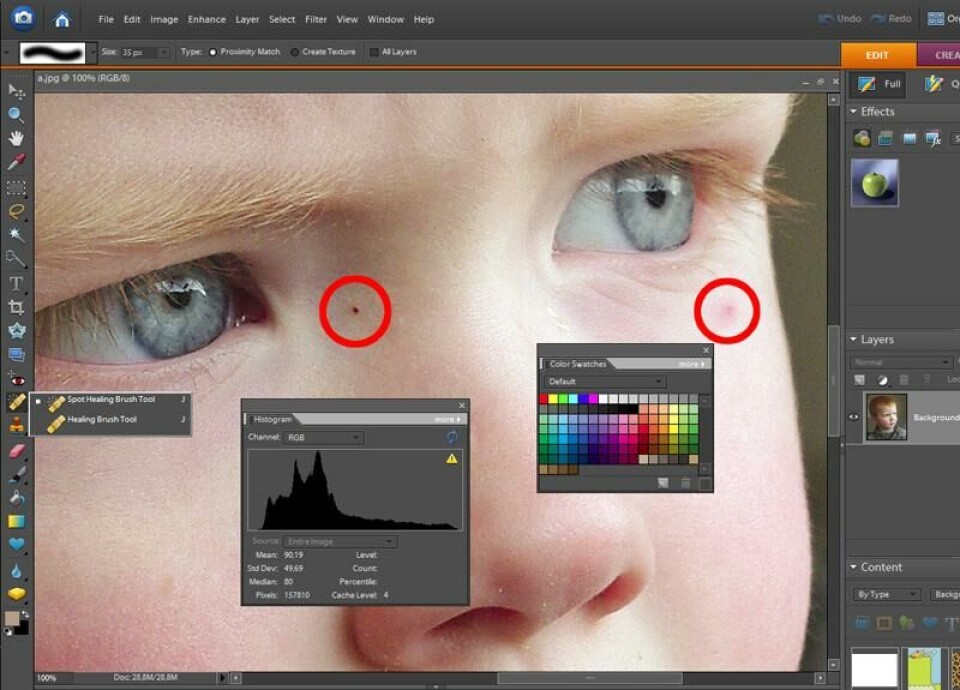Select the green apple effect thumbnail
Screen dimensions: 960x690
tap(874, 183)
